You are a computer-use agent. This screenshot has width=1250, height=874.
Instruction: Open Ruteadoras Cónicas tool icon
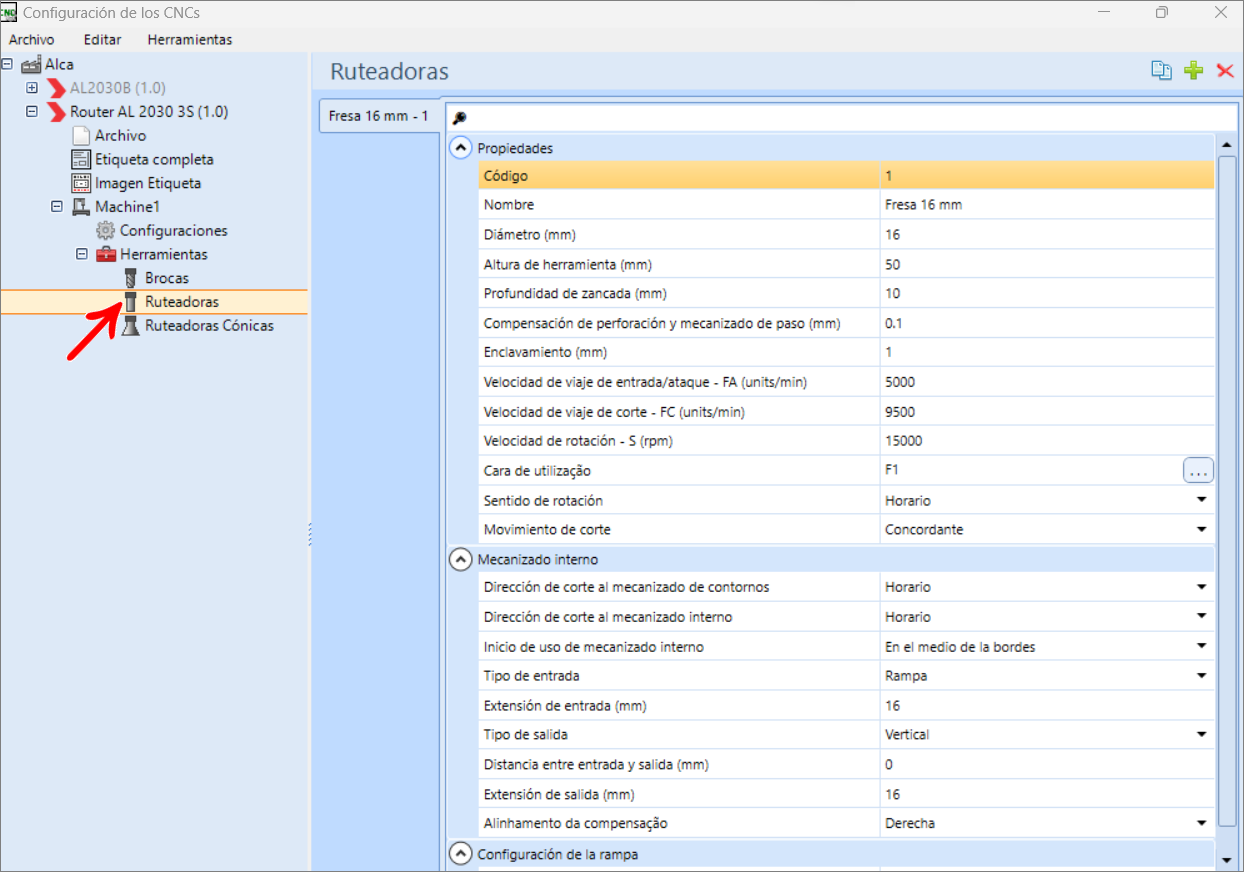click(x=130, y=326)
